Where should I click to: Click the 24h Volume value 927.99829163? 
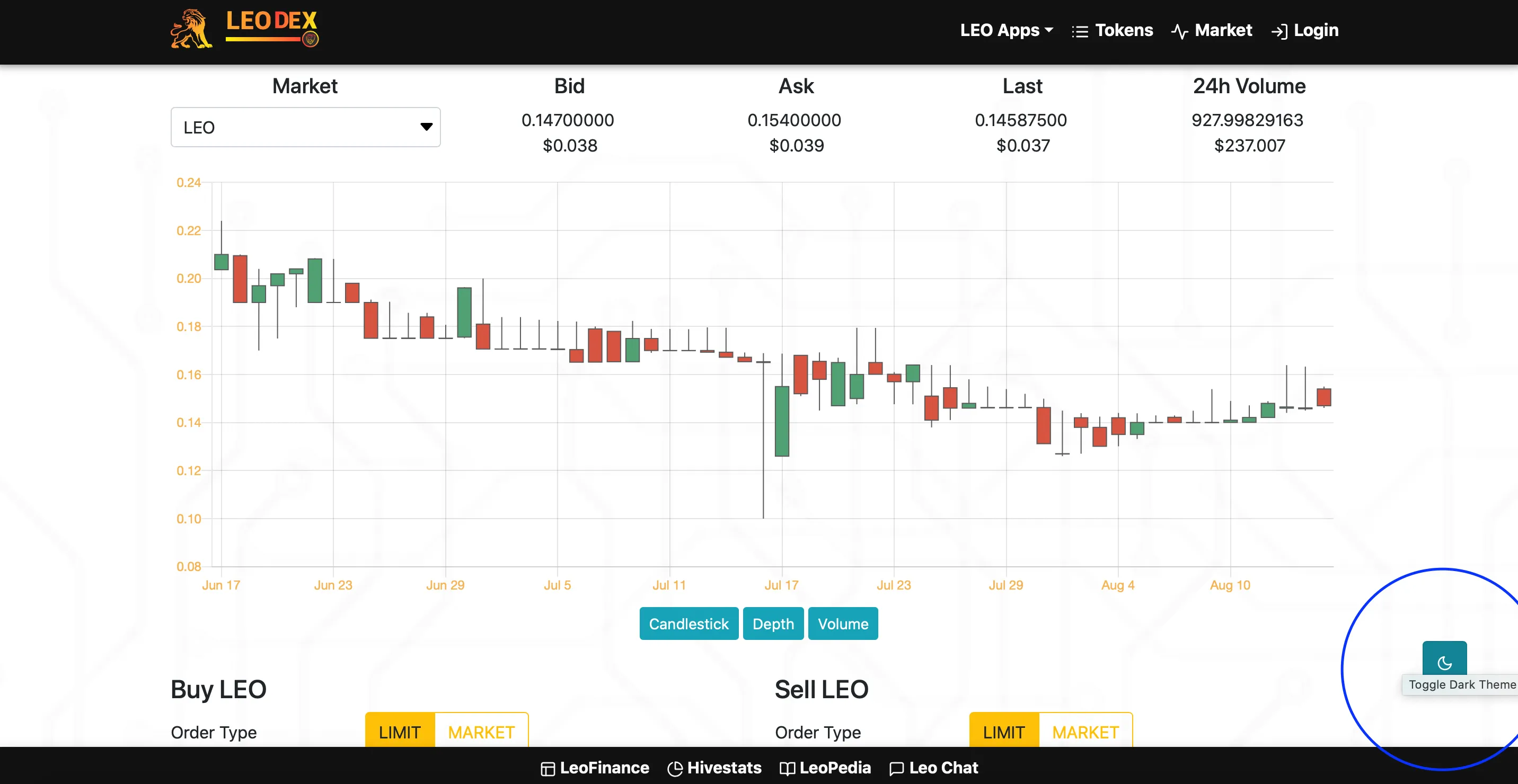coord(1248,120)
